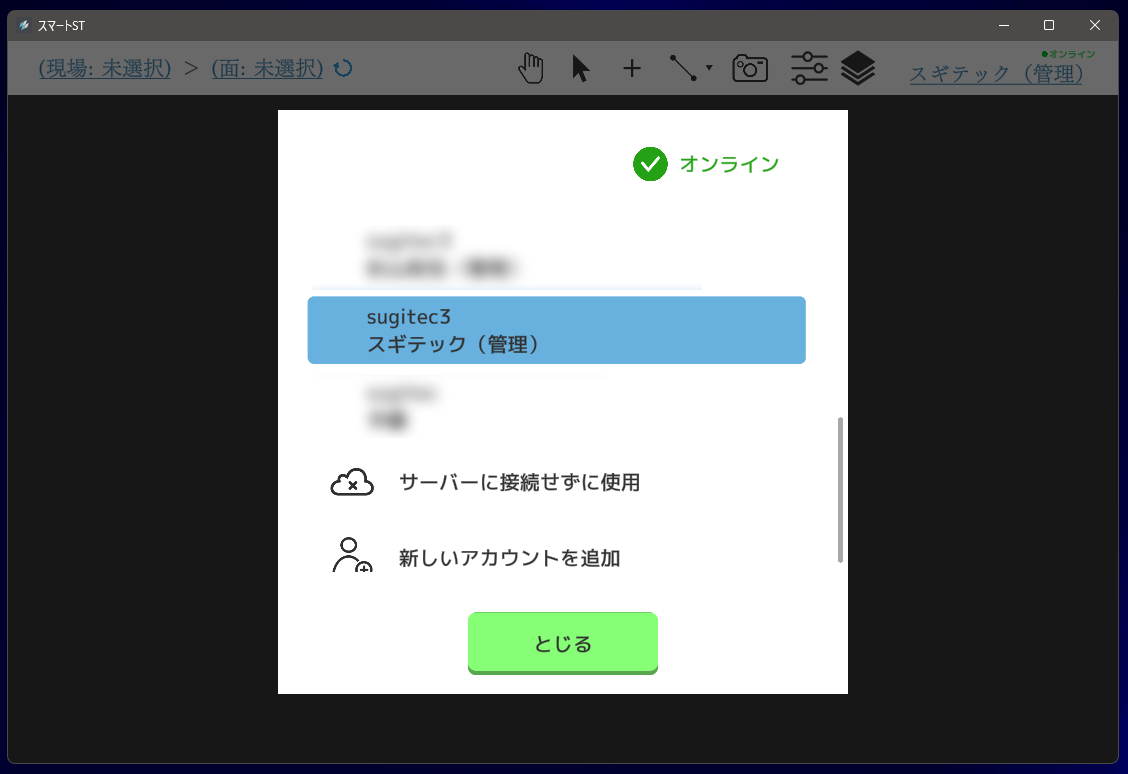Image resolution: width=1128 pixels, height=774 pixels.
Task: Select the hand pan tool
Action: click(531, 68)
